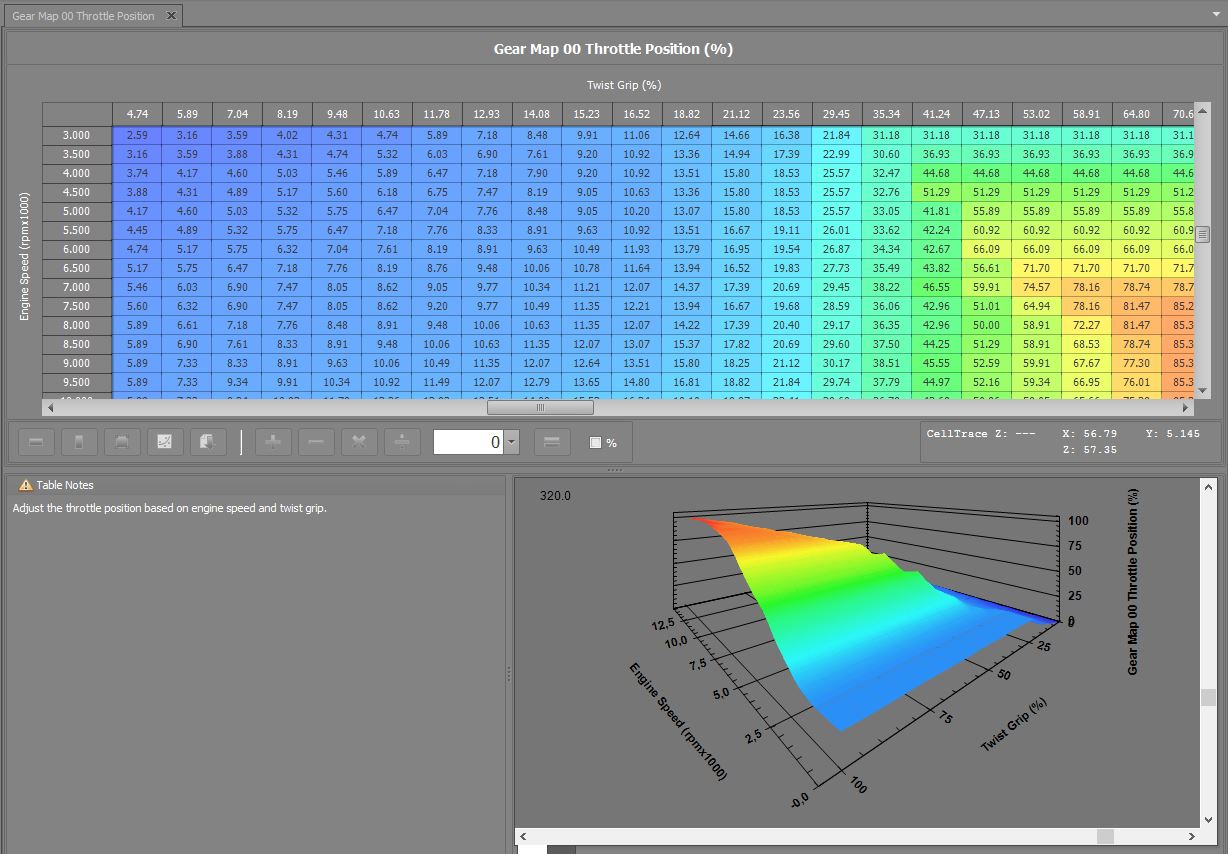Enable the % percentage checkbox
The height and width of the screenshot is (854, 1228).
click(596, 443)
